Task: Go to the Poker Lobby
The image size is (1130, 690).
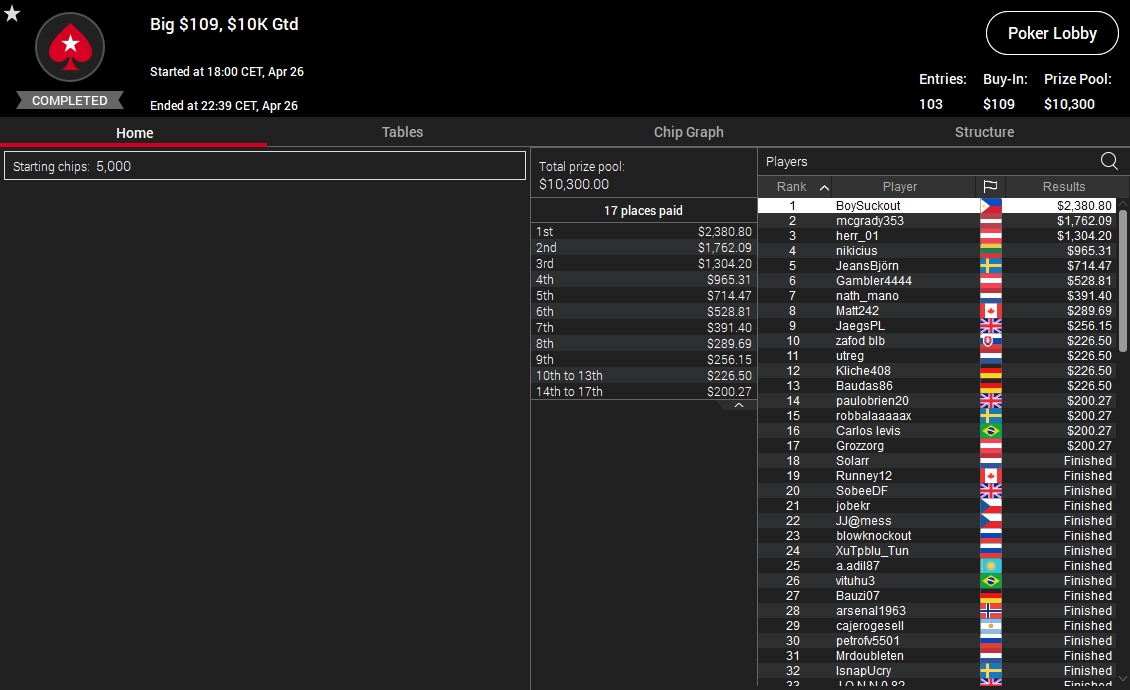Action: (x=1052, y=33)
